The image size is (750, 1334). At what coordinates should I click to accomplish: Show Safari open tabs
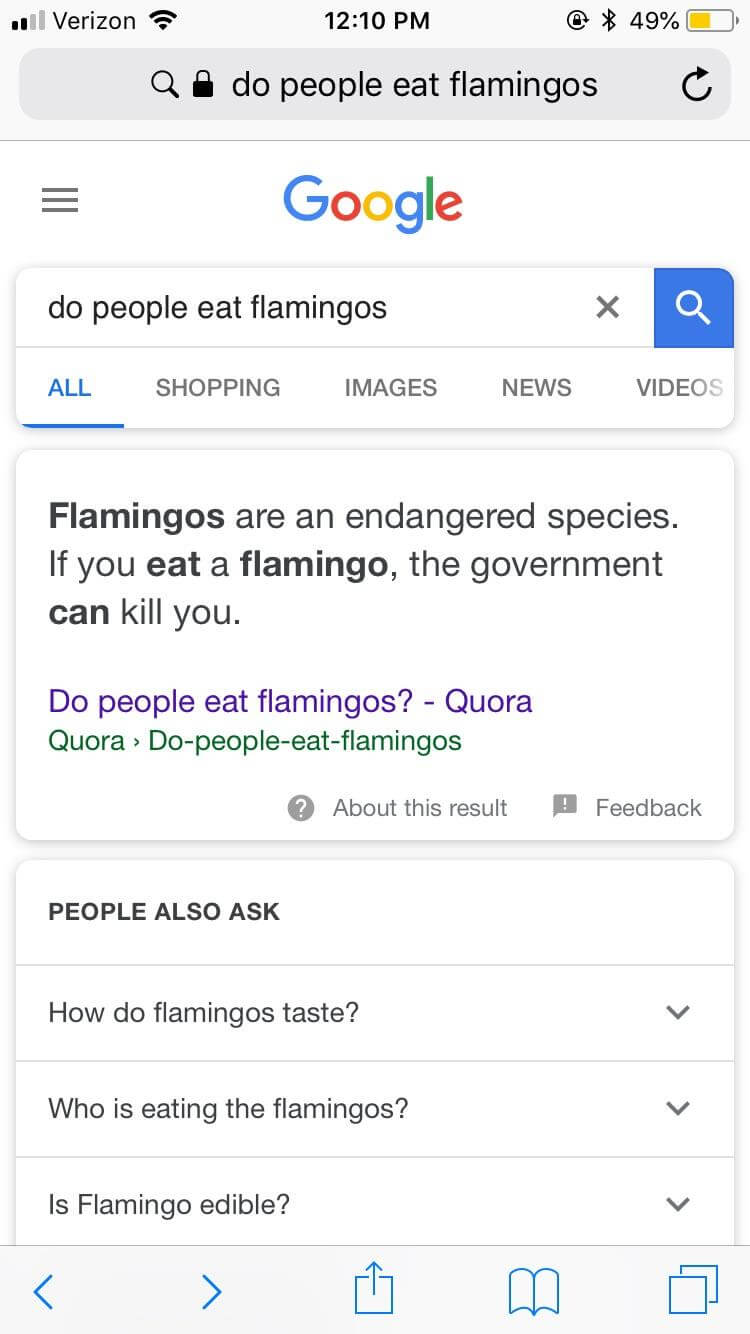click(x=692, y=1289)
